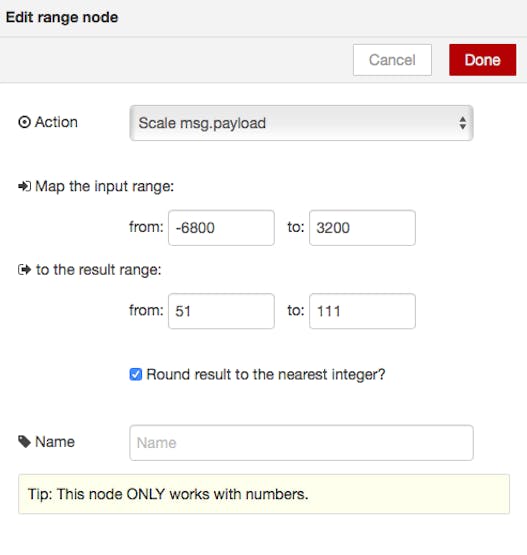
Task: Open the Action dropdown showing Scale msg.payload
Action: tap(302, 123)
